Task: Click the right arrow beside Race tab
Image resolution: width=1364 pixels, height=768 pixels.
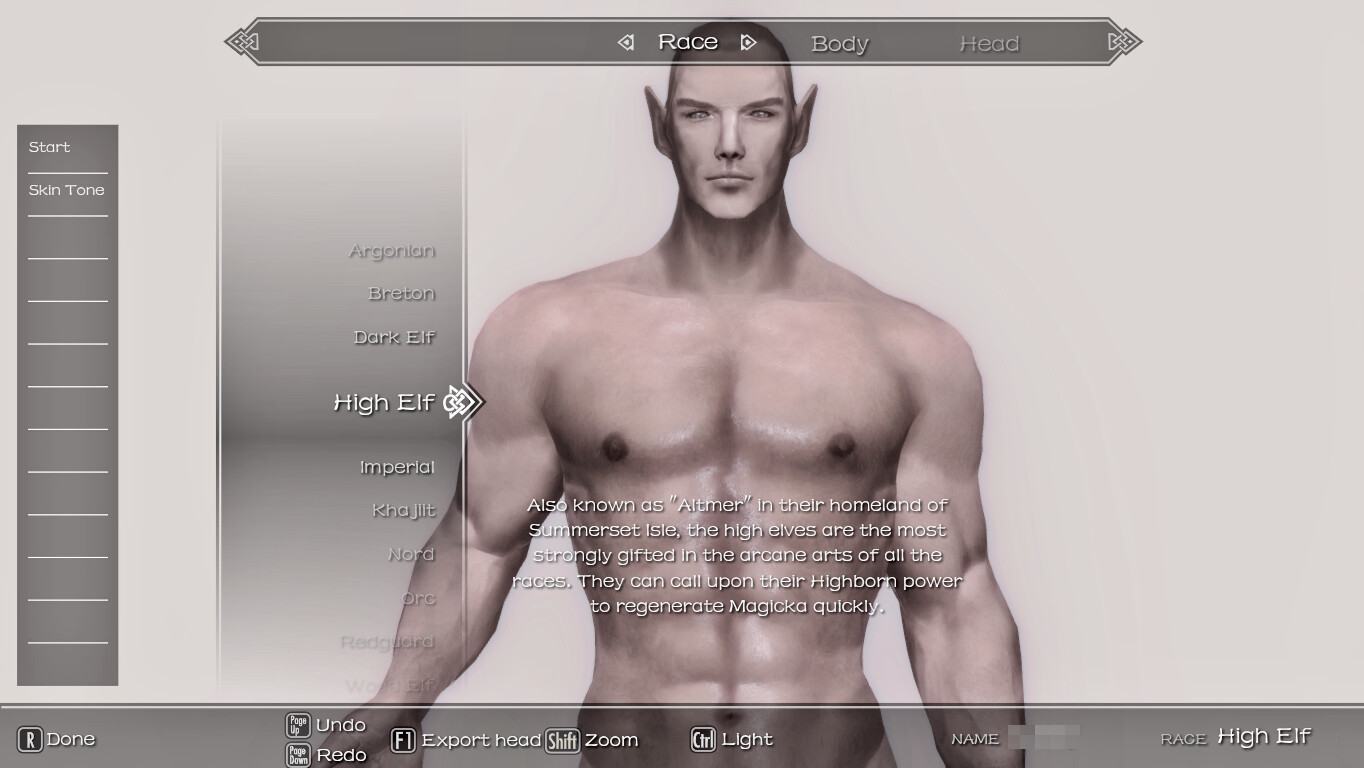Action: pos(748,42)
